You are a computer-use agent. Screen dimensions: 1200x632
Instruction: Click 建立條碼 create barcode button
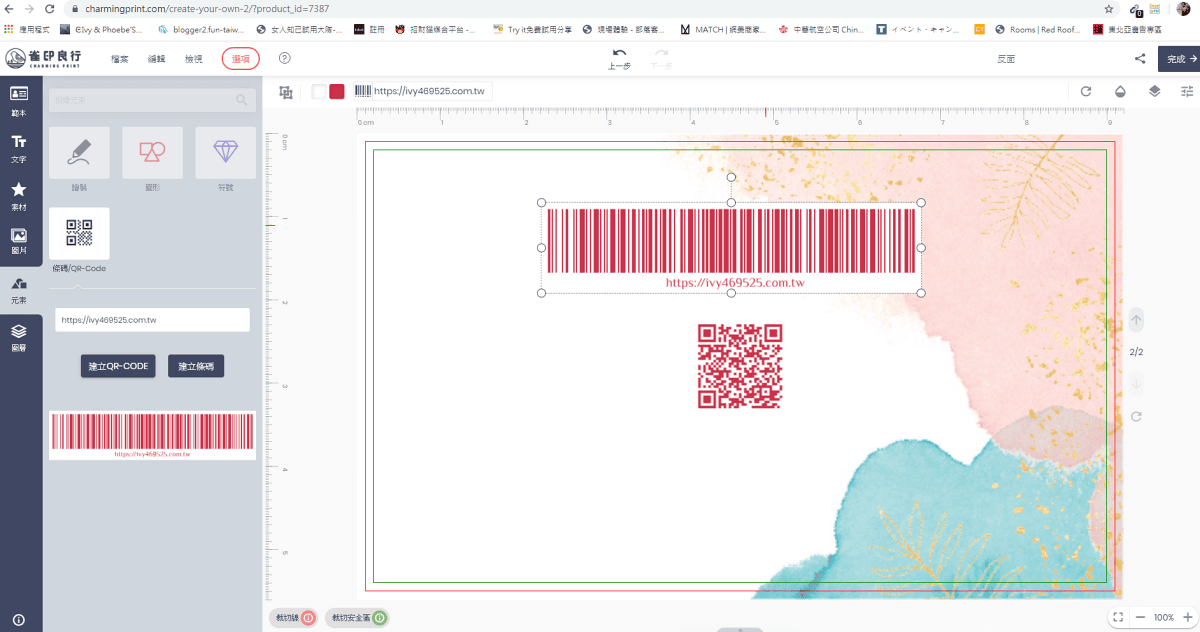pyautogui.click(x=196, y=366)
